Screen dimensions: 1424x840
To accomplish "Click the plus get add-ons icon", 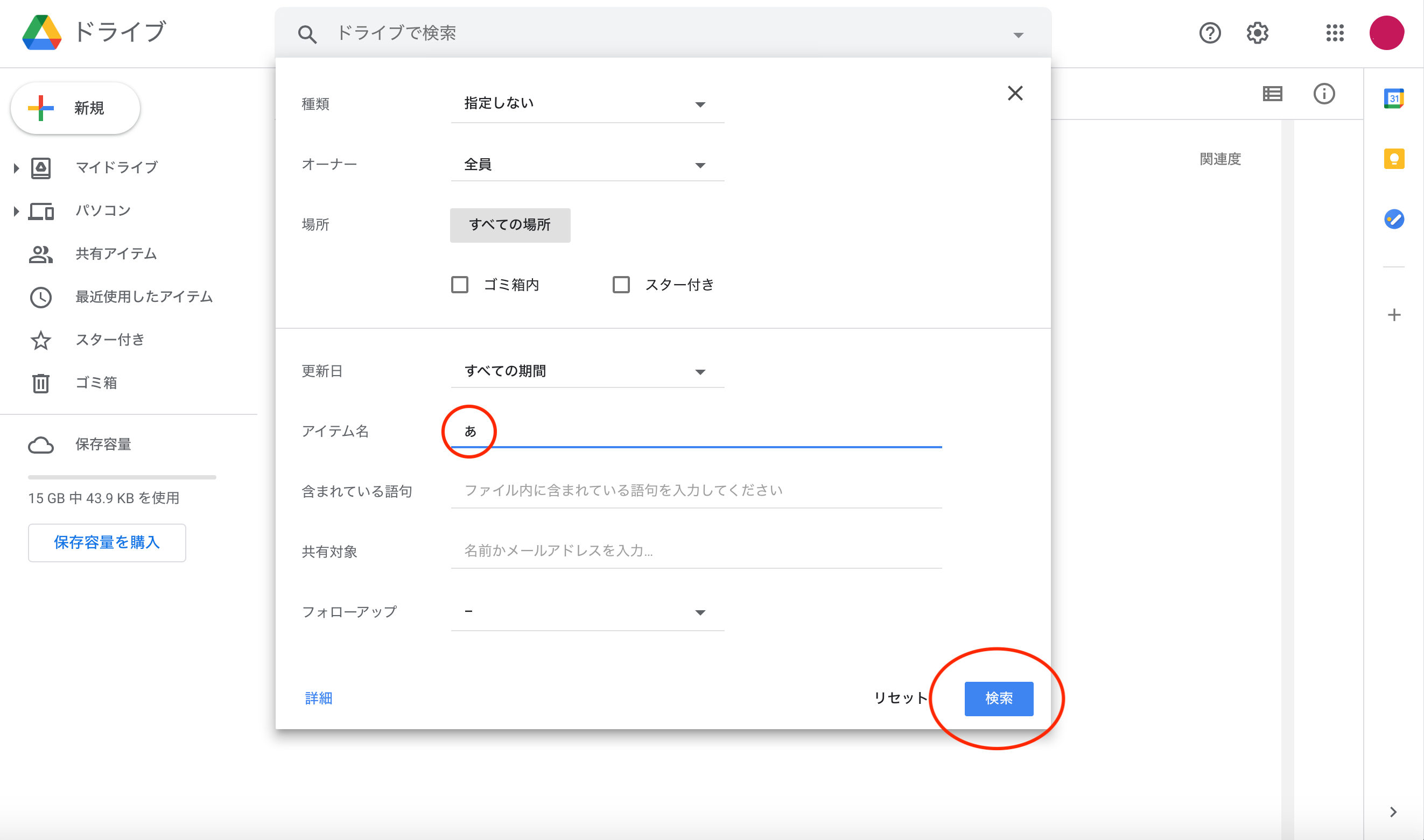I will pos(1393,315).
